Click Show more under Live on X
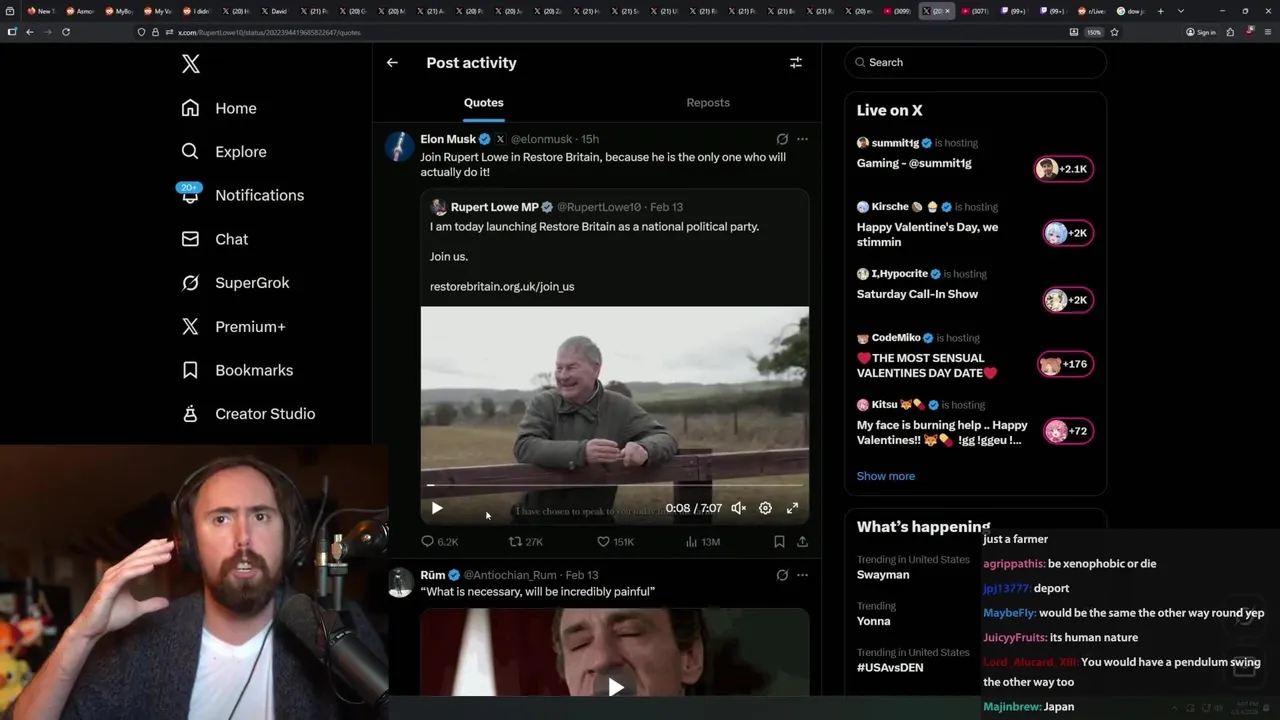This screenshot has width=1280, height=720. click(886, 476)
